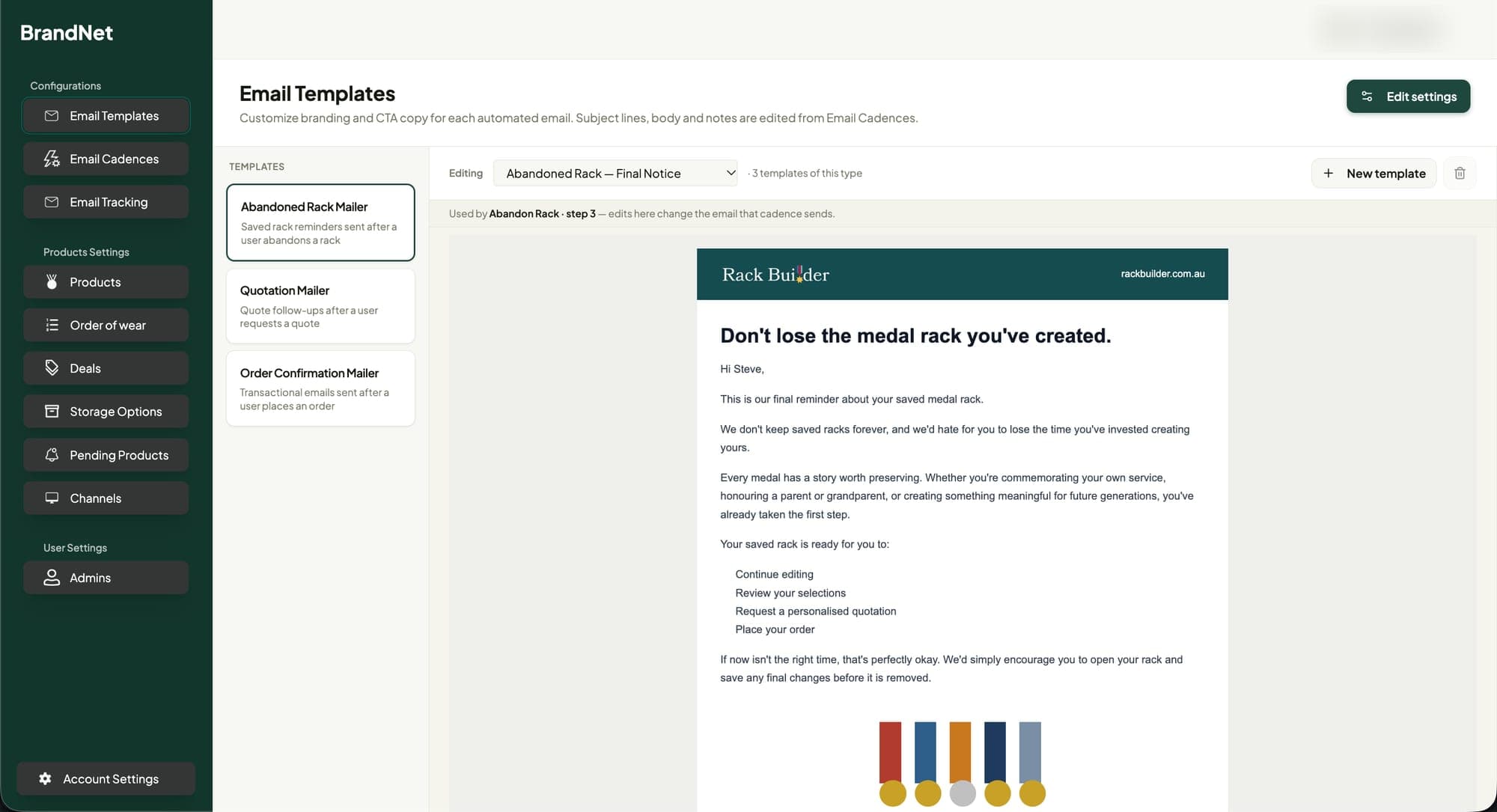Click the Deals tag icon

point(52,368)
